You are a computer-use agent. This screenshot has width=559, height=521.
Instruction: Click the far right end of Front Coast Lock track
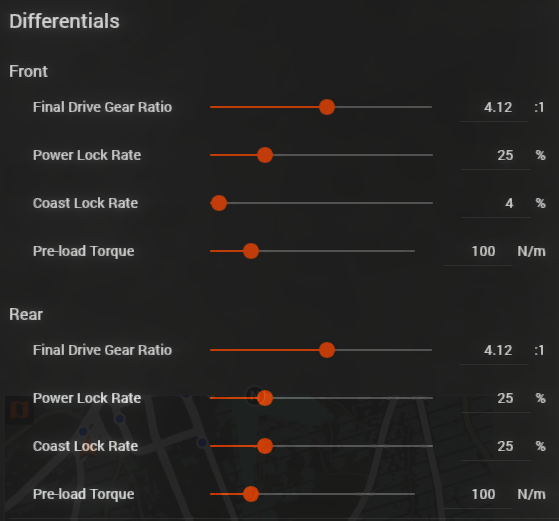(x=431, y=203)
